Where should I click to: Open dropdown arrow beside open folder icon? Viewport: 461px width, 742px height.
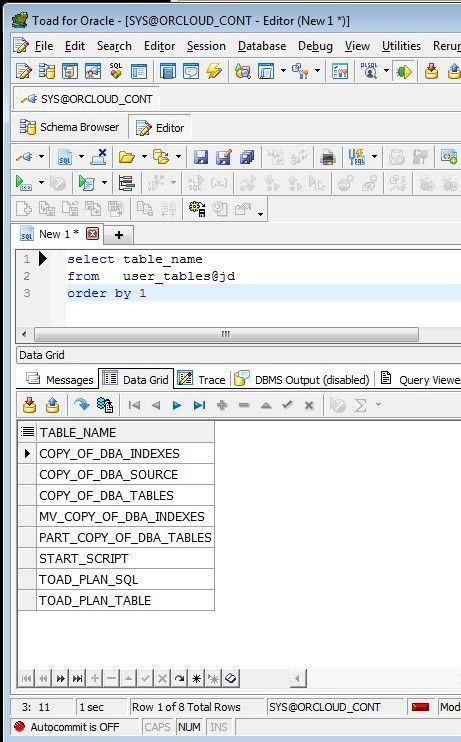[144, 157]
